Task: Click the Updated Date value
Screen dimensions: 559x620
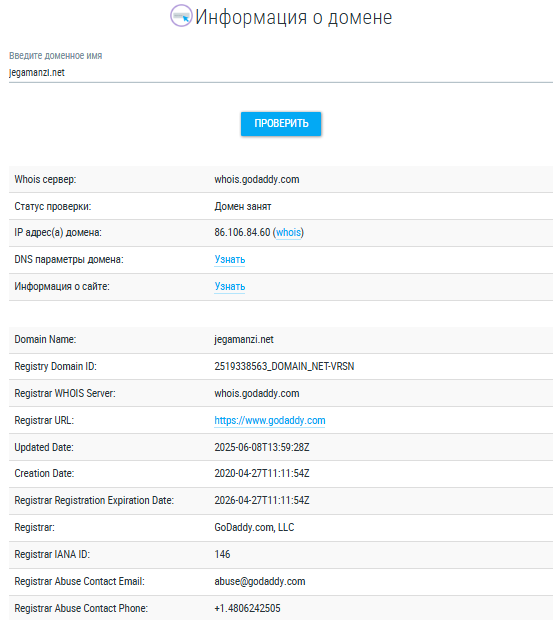Action: tap(262, 447)
